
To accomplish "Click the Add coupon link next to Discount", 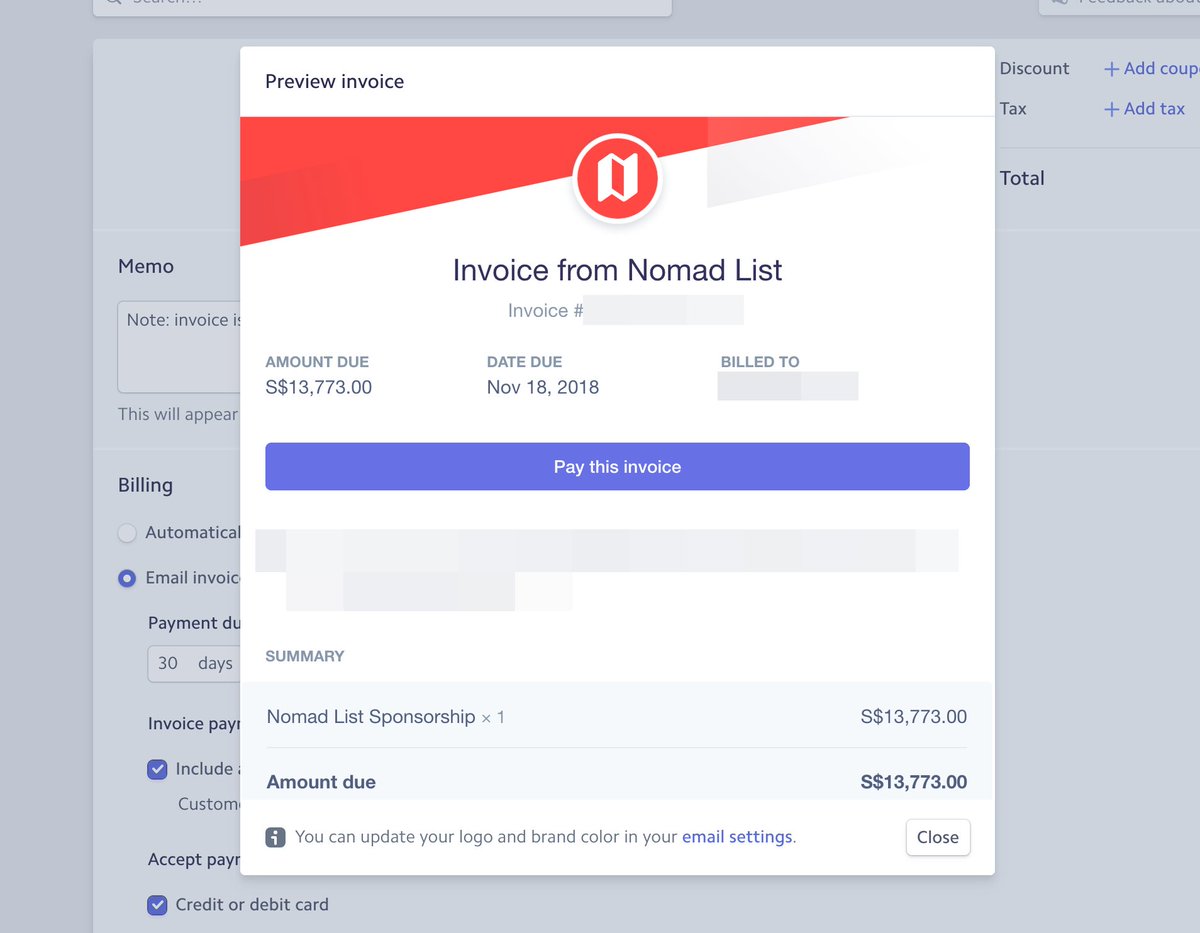I will point(1151,68).
